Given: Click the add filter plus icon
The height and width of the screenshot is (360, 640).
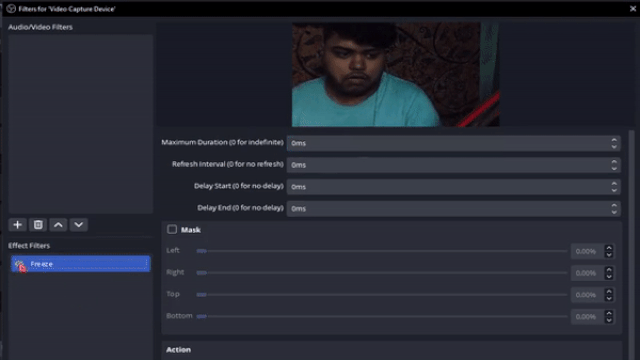Looking at the screenshot, I should (18, 225).
